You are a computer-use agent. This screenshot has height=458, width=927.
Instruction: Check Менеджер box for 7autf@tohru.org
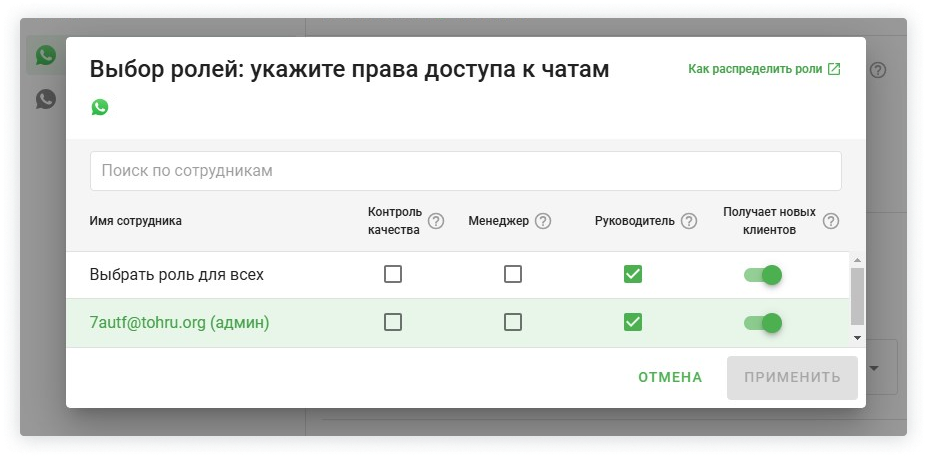tap(513, 322)
